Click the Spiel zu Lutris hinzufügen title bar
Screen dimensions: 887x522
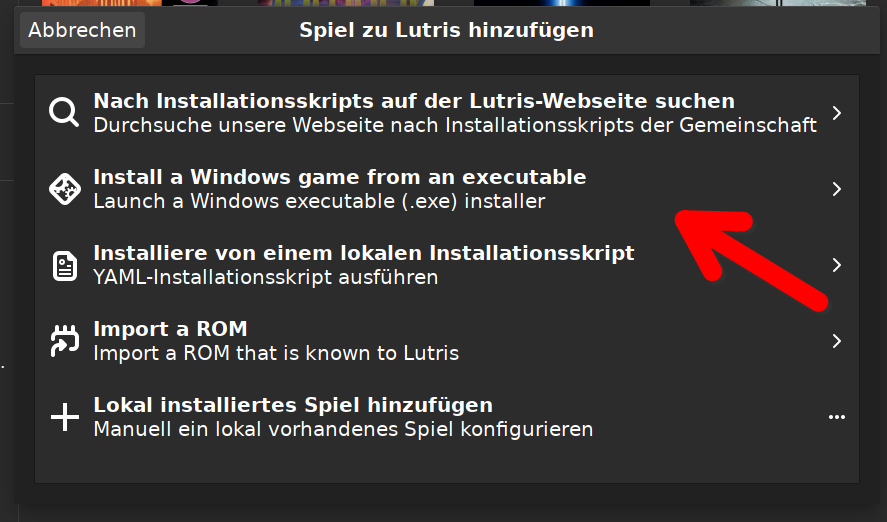(x=446, y=30)
